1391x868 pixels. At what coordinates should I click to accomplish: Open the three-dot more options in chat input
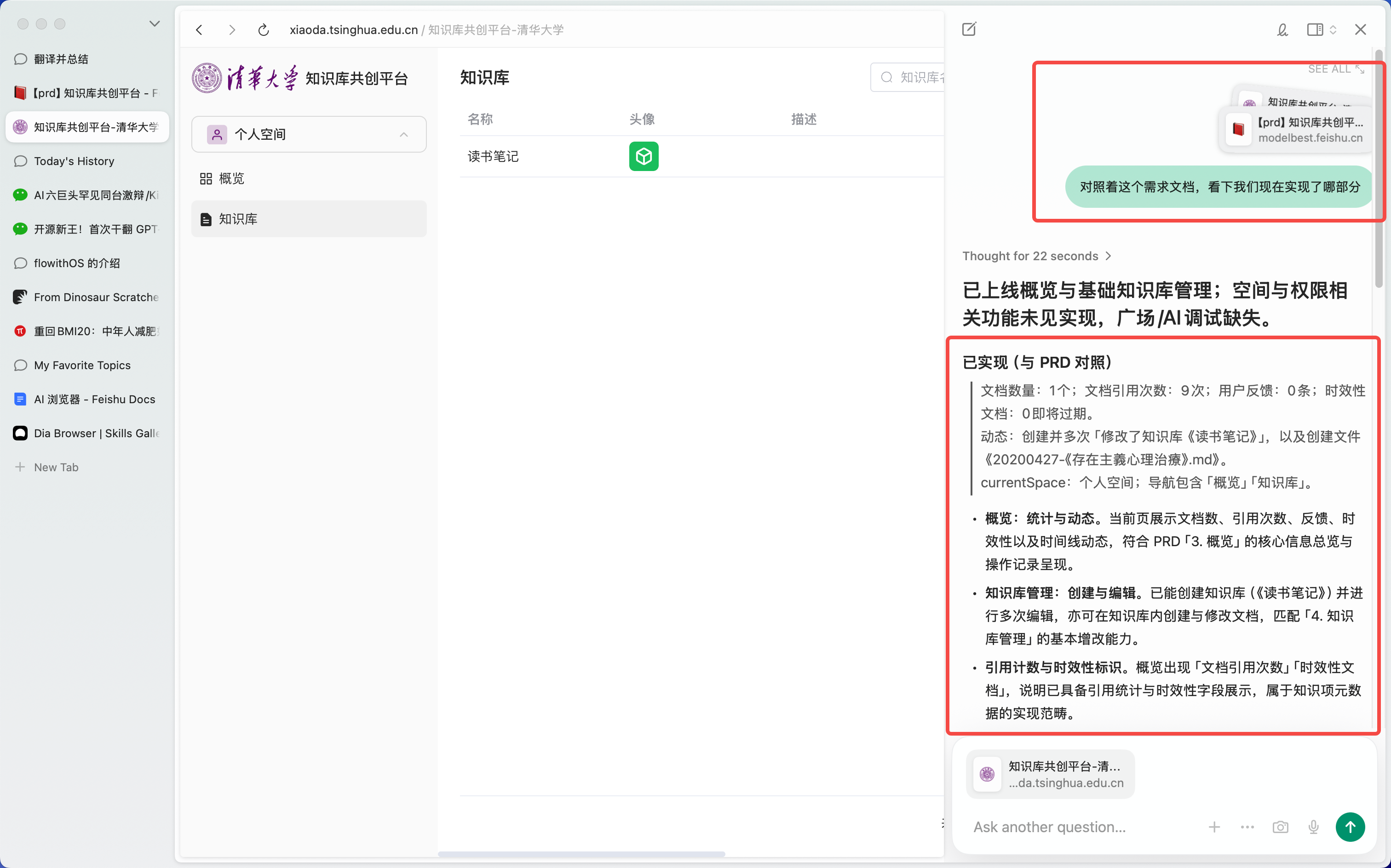coord(1247,827)
